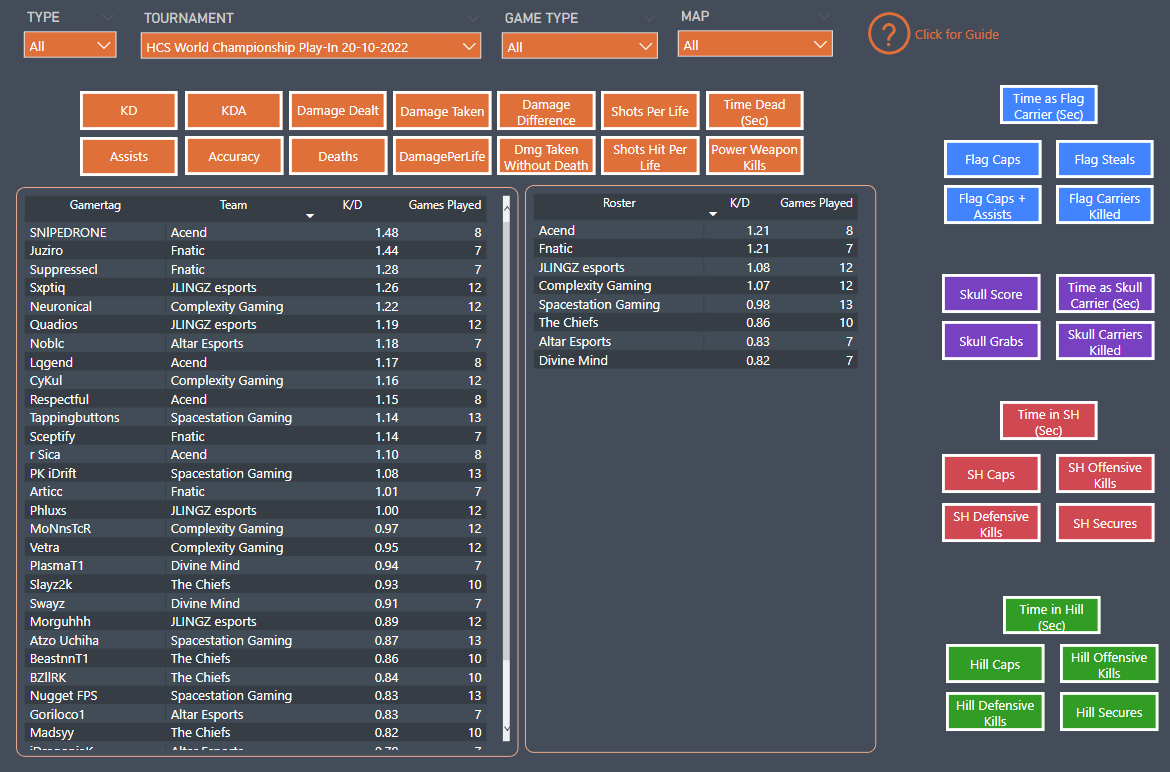Screen dimensions: 1170x772
Task: Click scroll-down arrow of player table
Action: (507, 729)
